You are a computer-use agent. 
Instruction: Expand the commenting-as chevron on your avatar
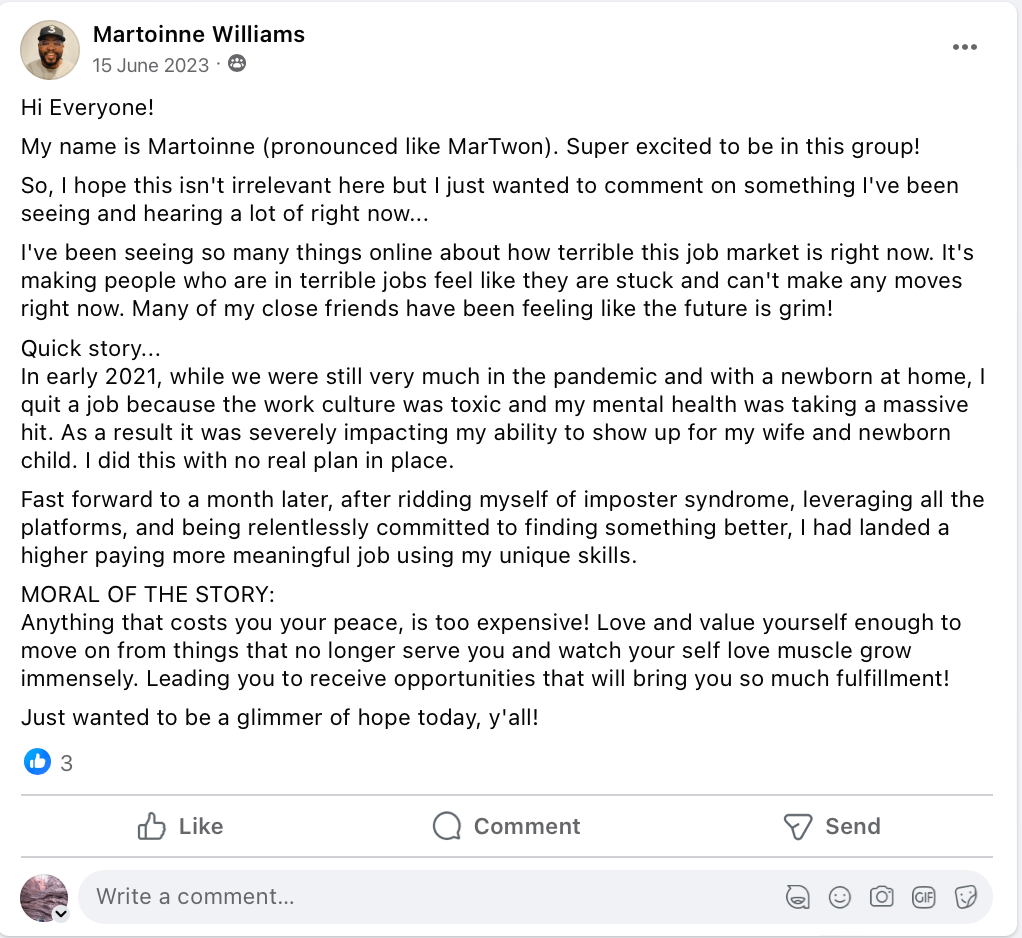coord(61,913)
